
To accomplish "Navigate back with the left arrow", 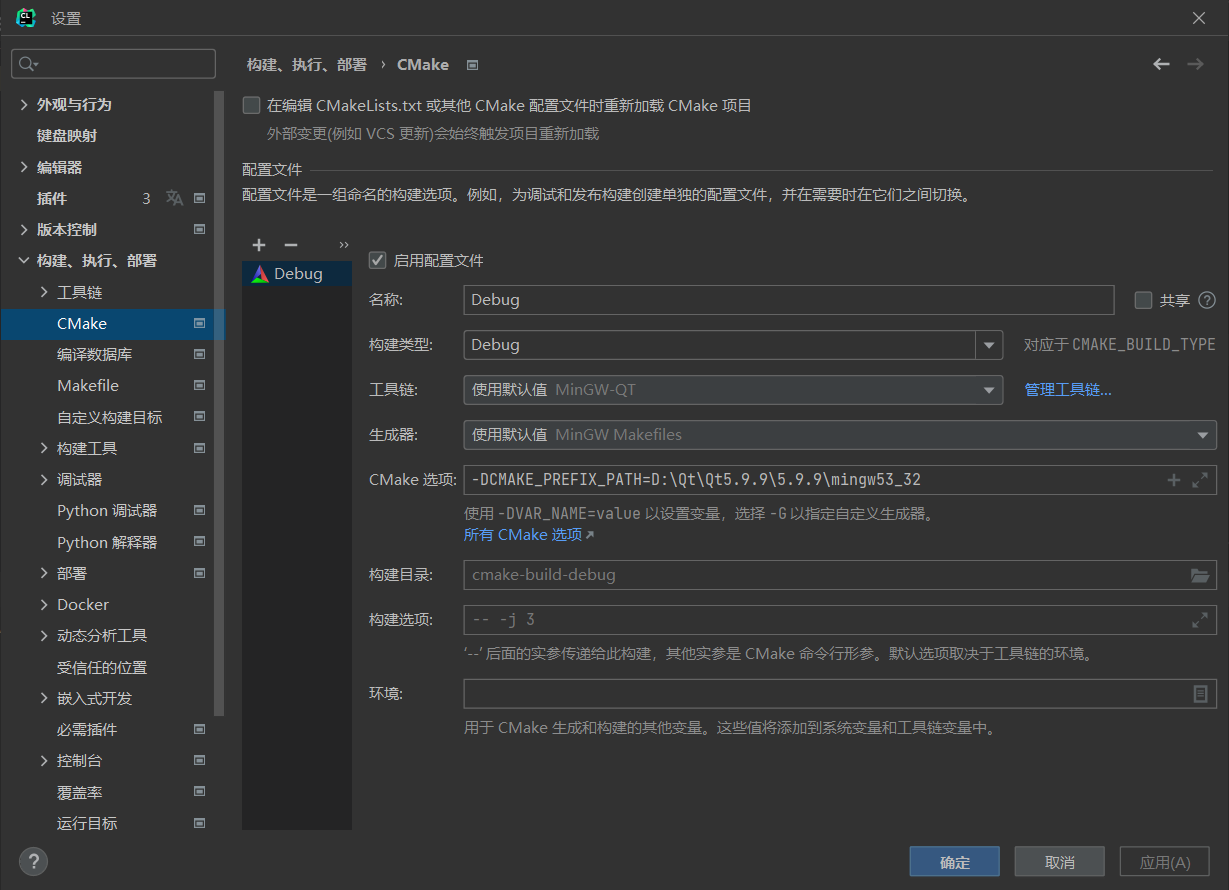I will tap(1161, 64).
